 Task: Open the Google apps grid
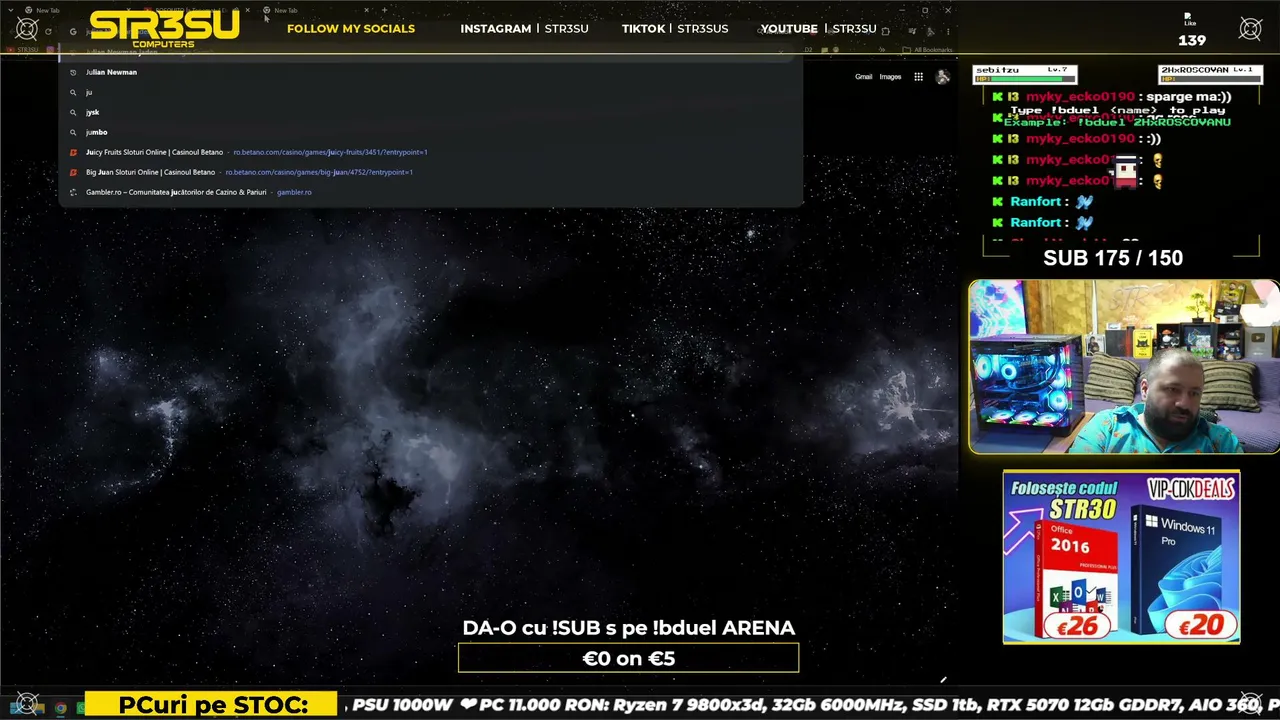click(918, 77)
